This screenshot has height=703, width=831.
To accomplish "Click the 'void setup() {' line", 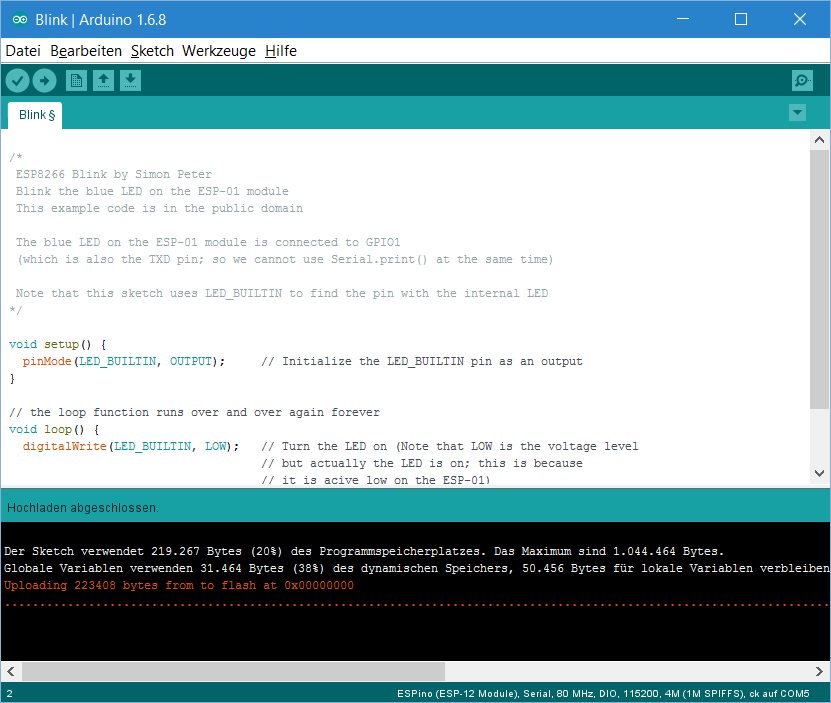I will pyautogui.click(x=58, y=344).
